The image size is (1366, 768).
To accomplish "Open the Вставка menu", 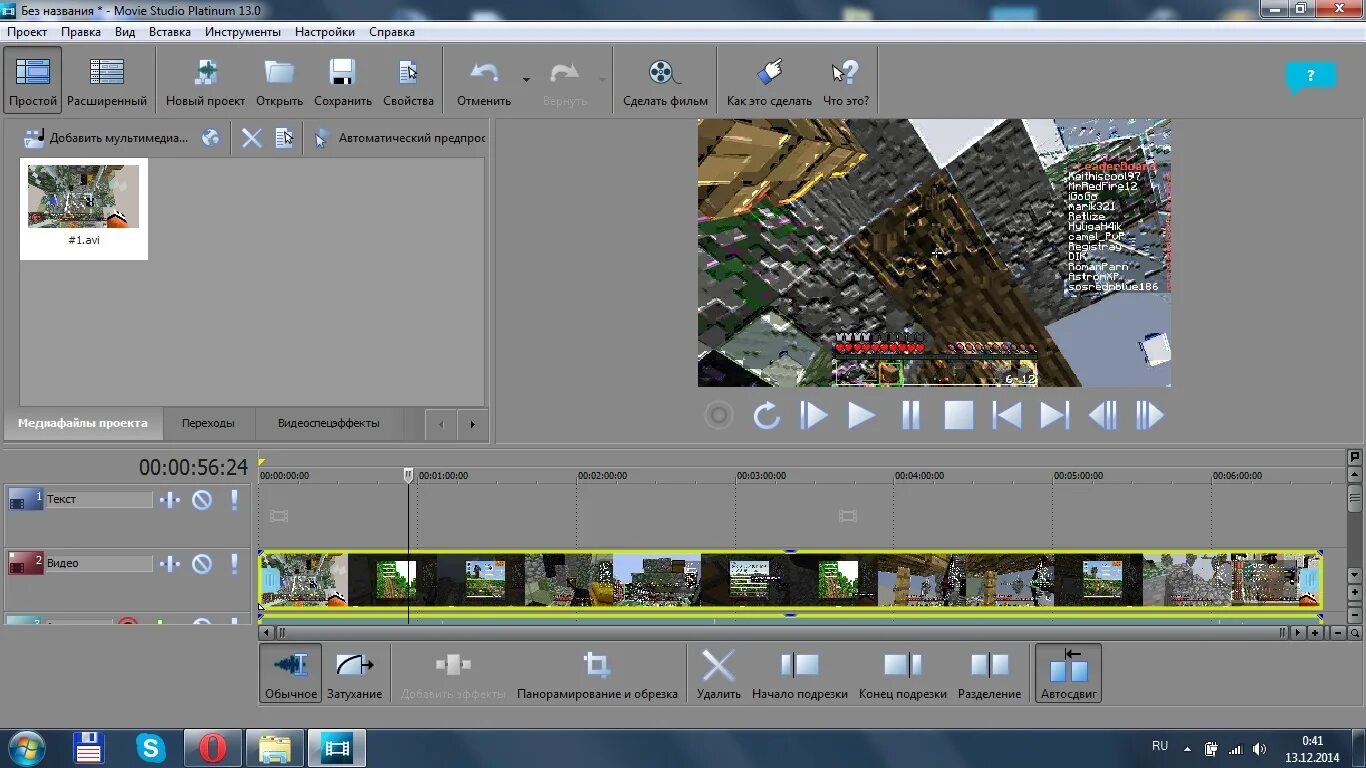I will pyautogui.click(x=170, y=32).
